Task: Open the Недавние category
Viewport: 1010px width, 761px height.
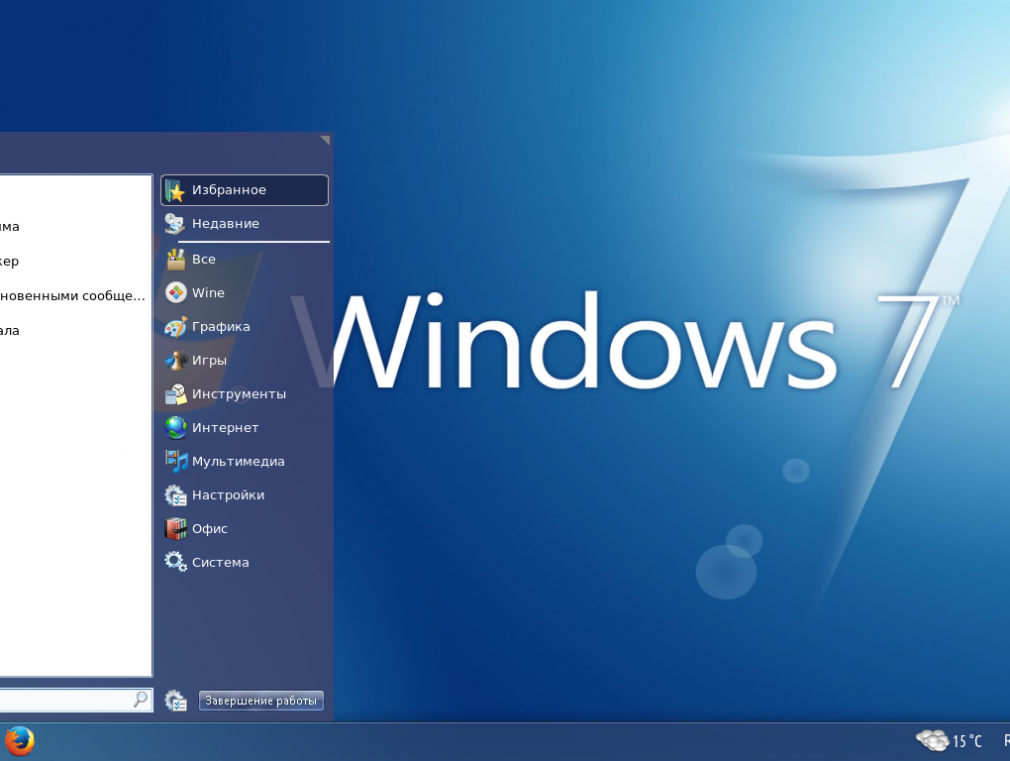Action: (x=244, y=224)
